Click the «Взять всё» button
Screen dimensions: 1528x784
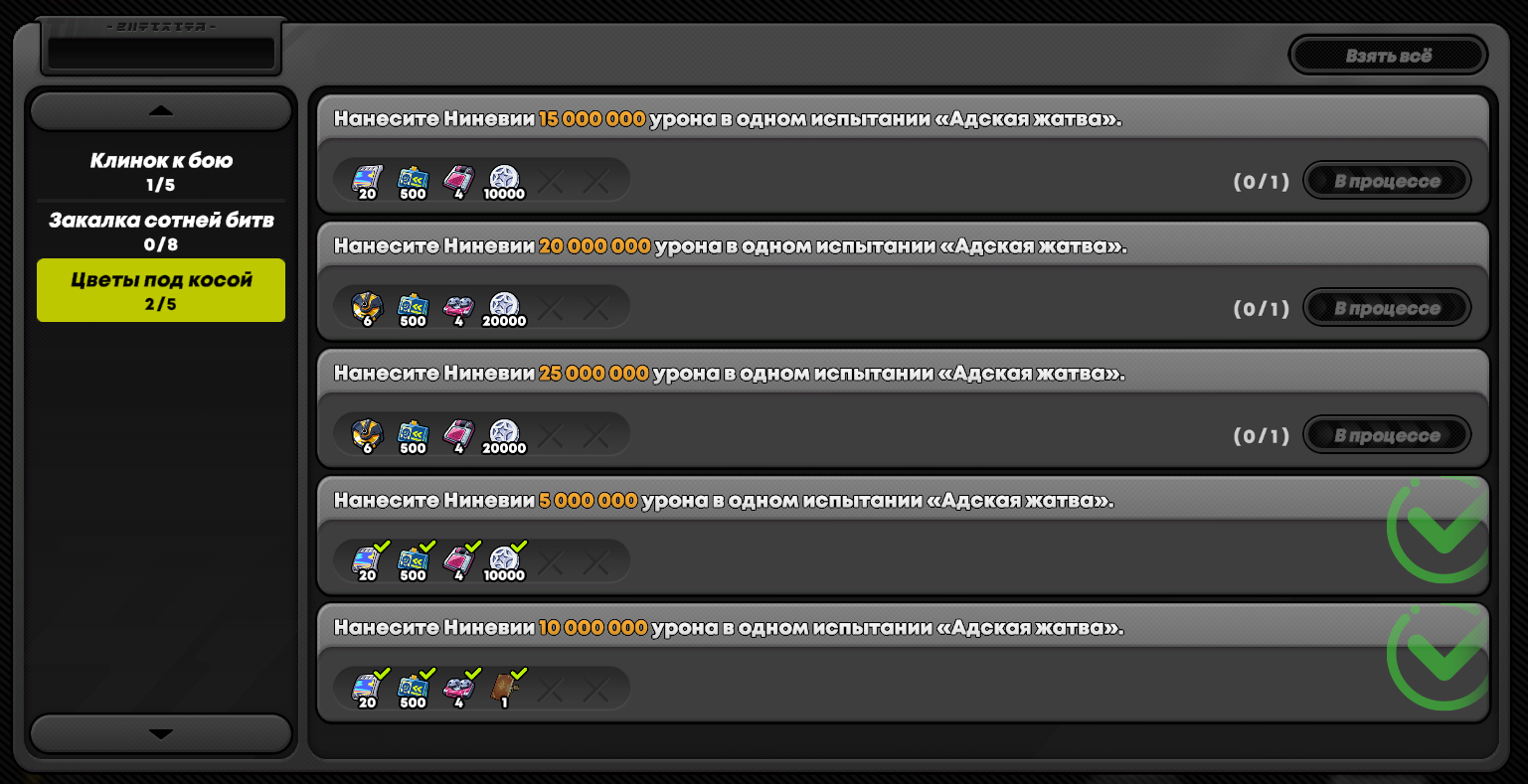click(x=1388, y=56)
